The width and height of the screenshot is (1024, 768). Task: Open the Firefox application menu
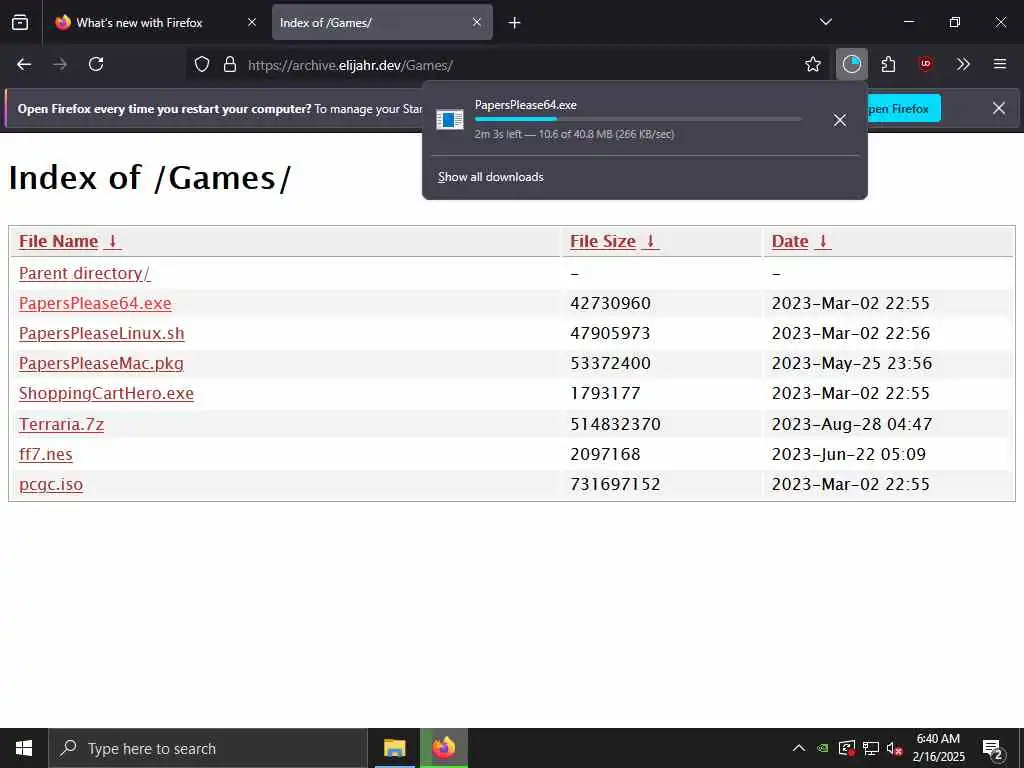[1000, 64]
